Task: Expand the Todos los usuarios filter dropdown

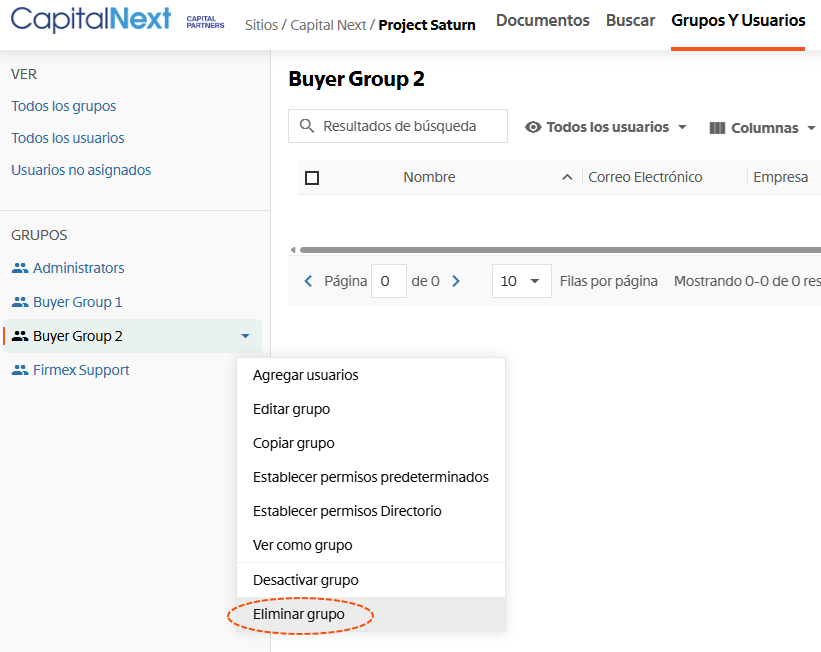Action: pyautogui.click(x=682, y=127)
